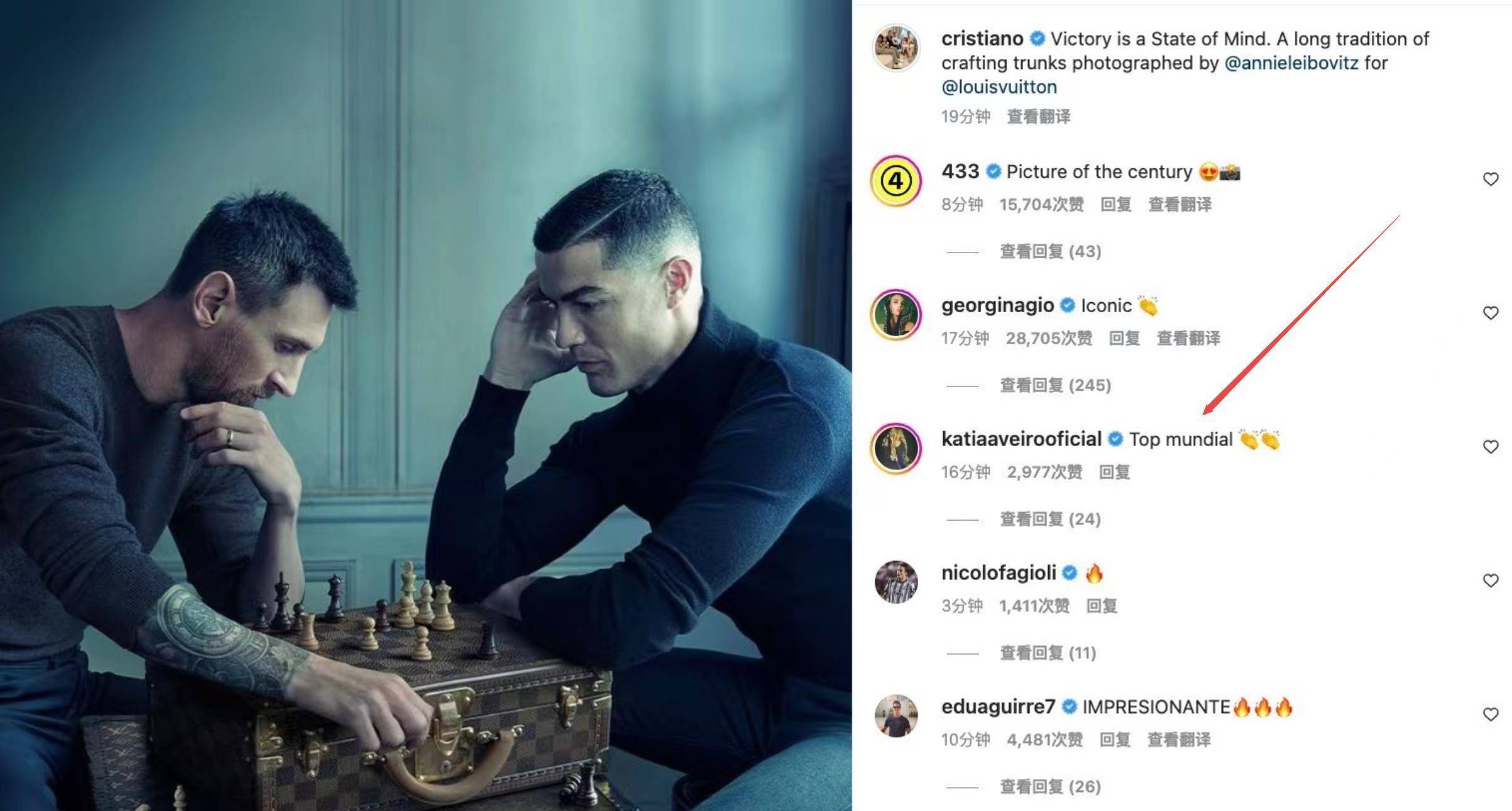Open the @annieleibovitz mention link
1512x811 pixels.
(x=1292, y=63)
